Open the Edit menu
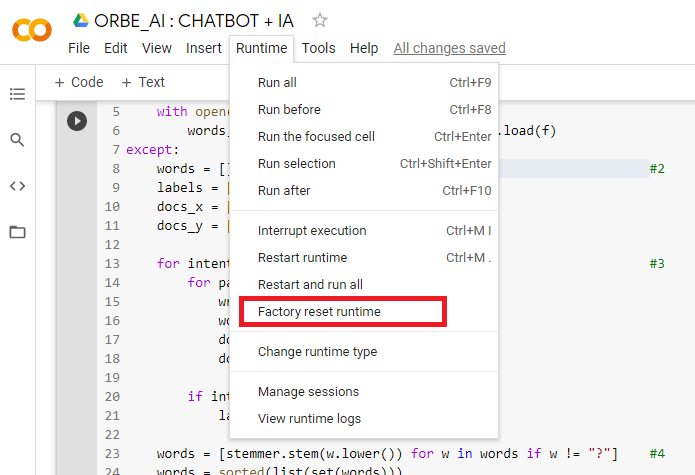The image size is (695, 475). 116,48
